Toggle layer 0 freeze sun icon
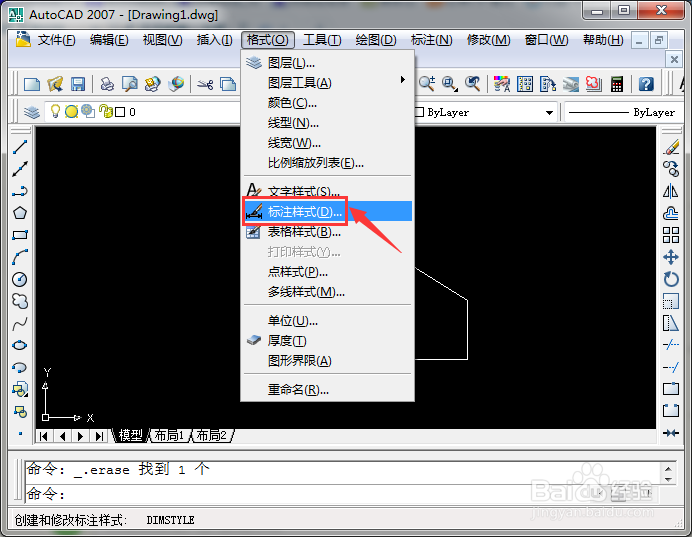Image resolution: width=692 pixels, height=537 pixels. (71, 112)
